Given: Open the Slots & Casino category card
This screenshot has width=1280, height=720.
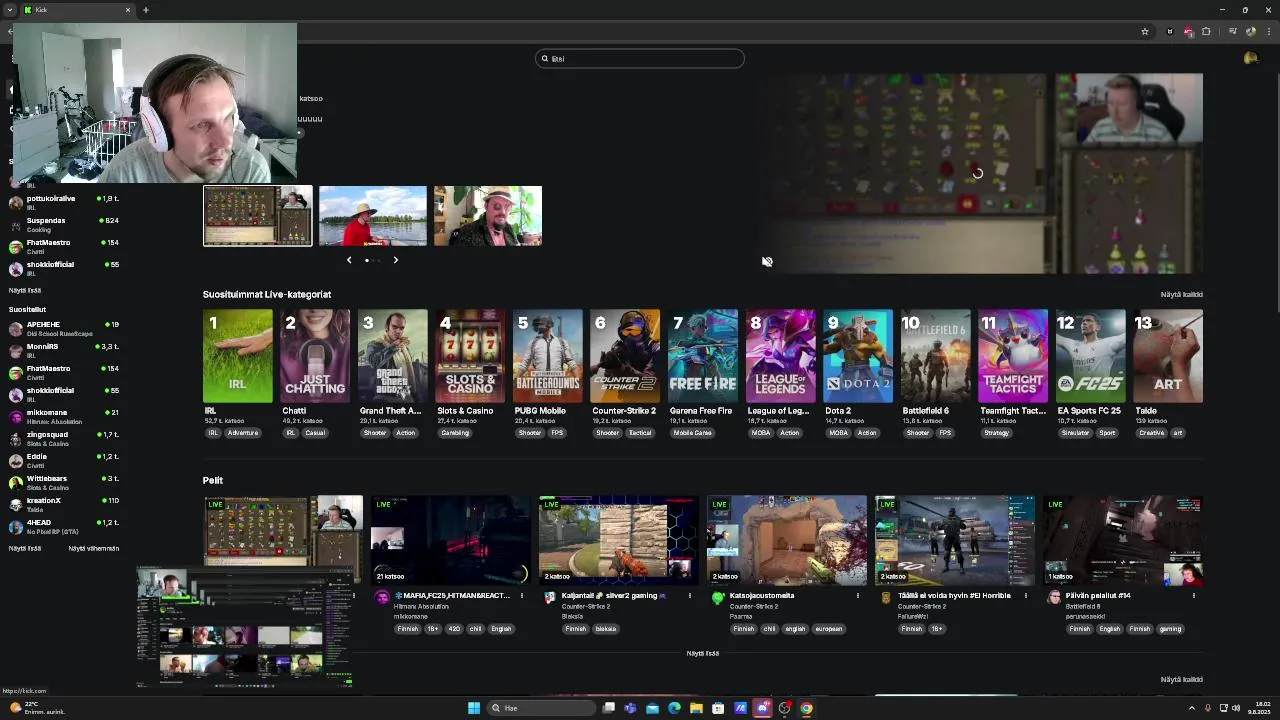Looking at the screenshot, I should tap(470, 356).
